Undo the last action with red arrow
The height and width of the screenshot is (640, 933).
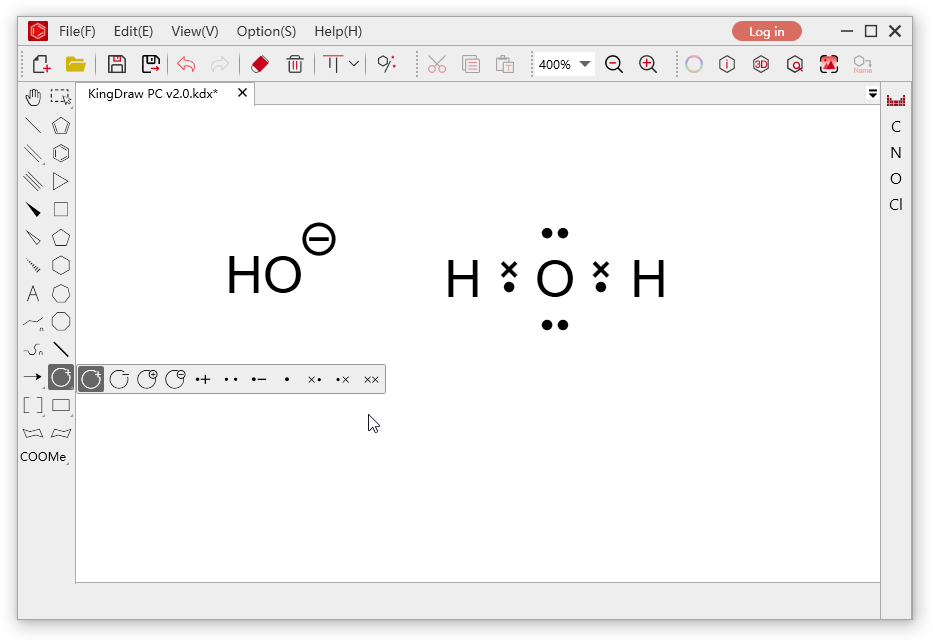[186, 64]
